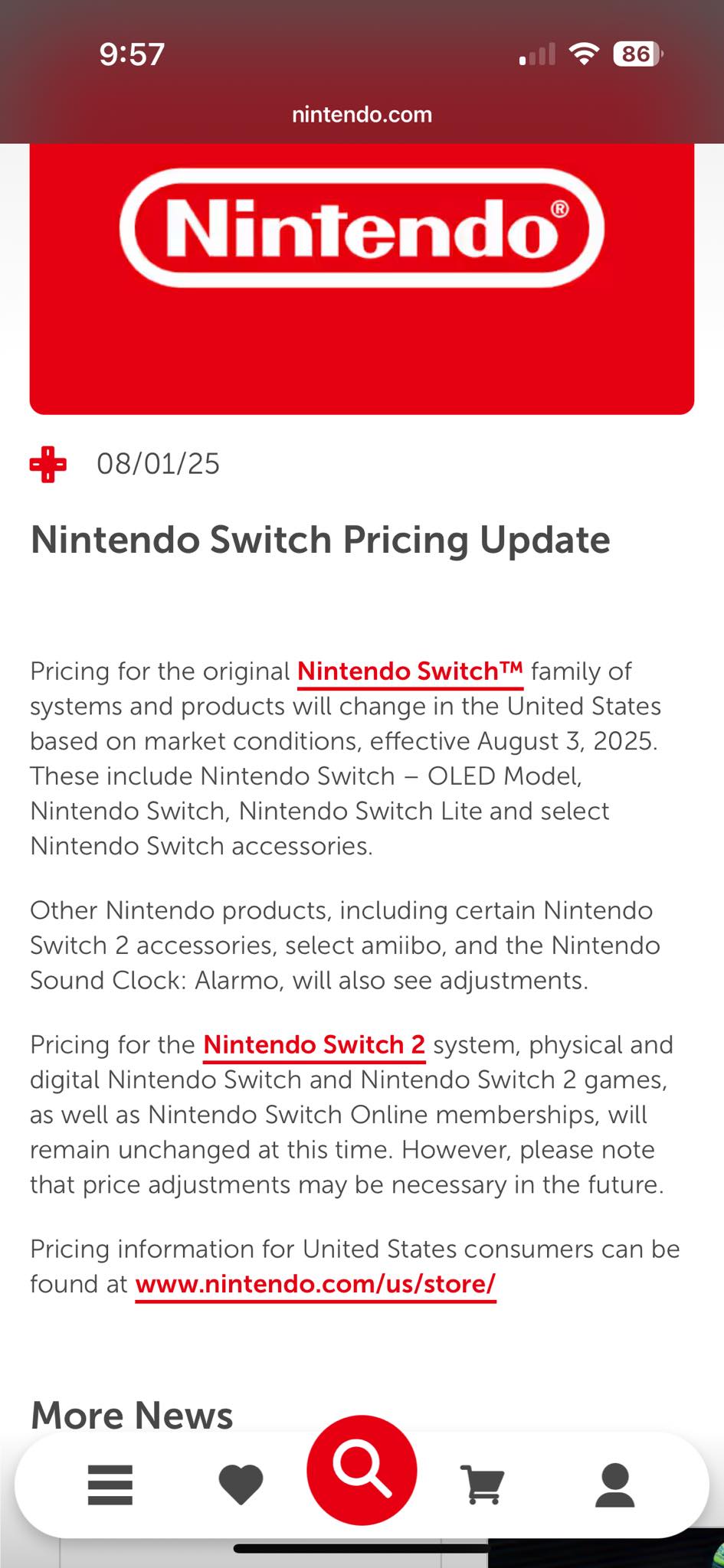Tap the nintendo.com address bar
This screenshot has height=1568, width=724.
(x=362, y=115)
